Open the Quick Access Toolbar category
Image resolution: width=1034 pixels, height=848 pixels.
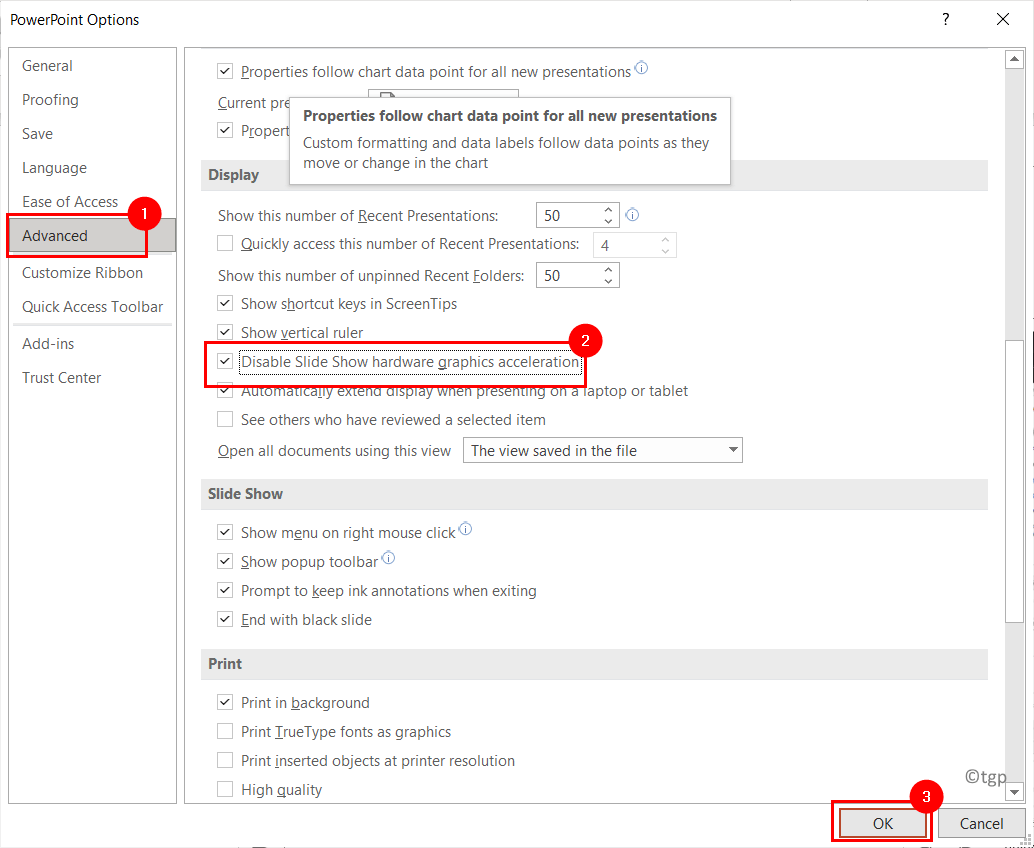coord(92,307)
